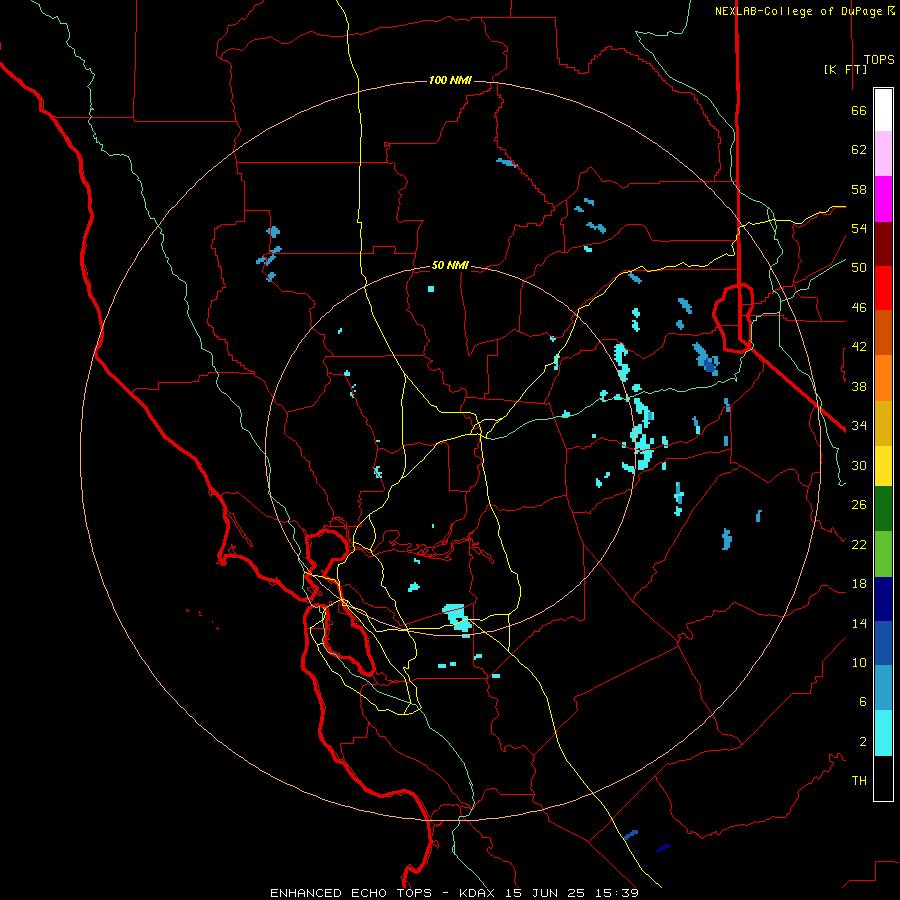Select the bright red legend swatch
This screenshot has width=900, height=900.
tap(883, 288)
